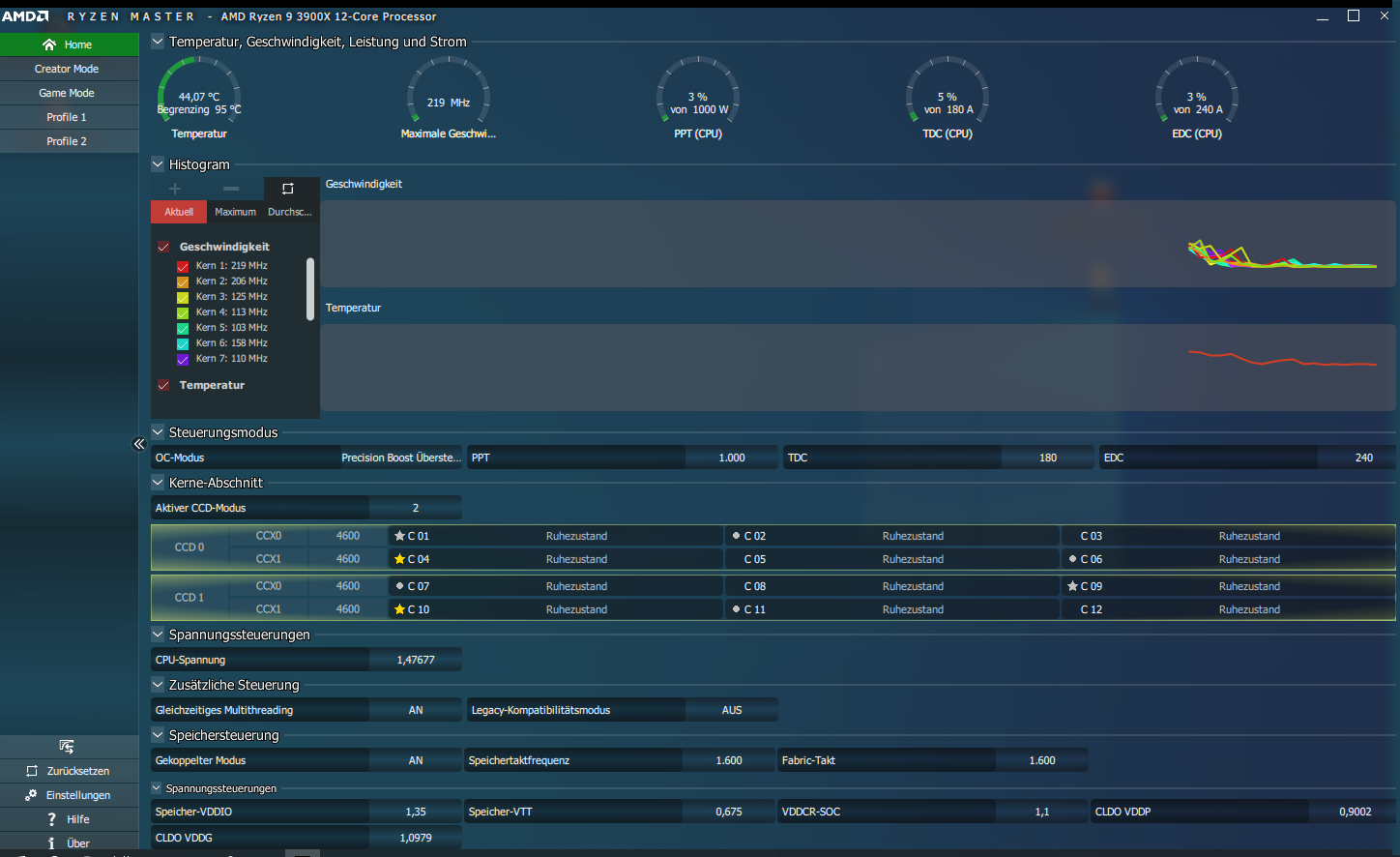Viewport: 1400px width, 857px height.
Task: Toggle the yellow Kern 3 checkbox
Action: [183, 297]
